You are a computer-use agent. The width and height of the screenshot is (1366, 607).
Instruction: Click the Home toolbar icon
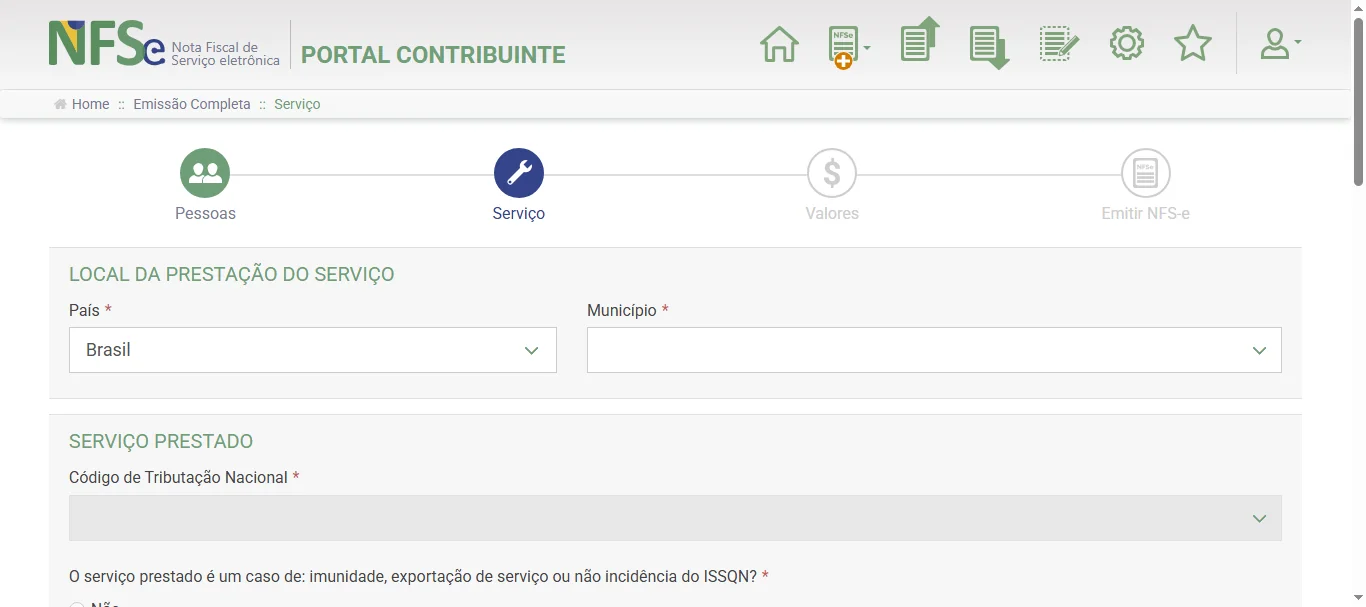point(779,43)
